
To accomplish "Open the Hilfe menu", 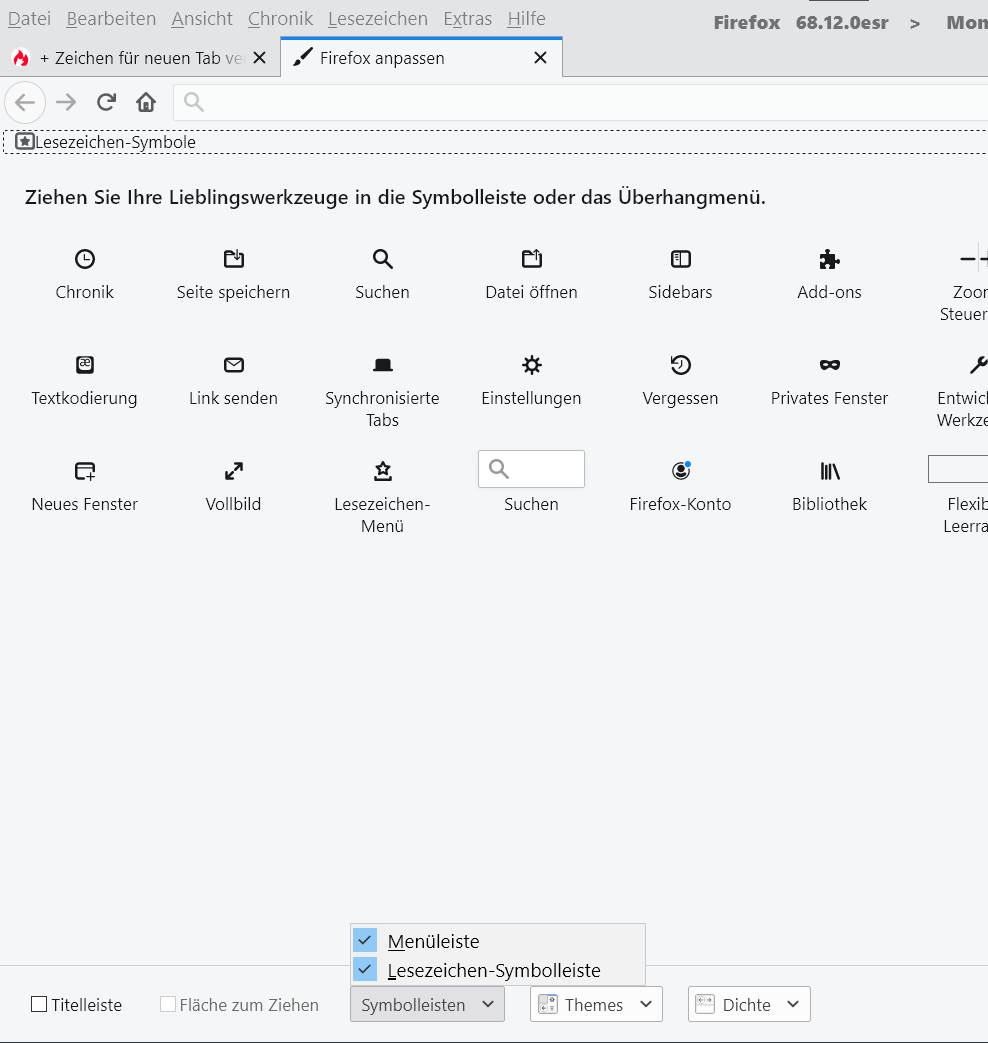I will [x=526, y=19].
